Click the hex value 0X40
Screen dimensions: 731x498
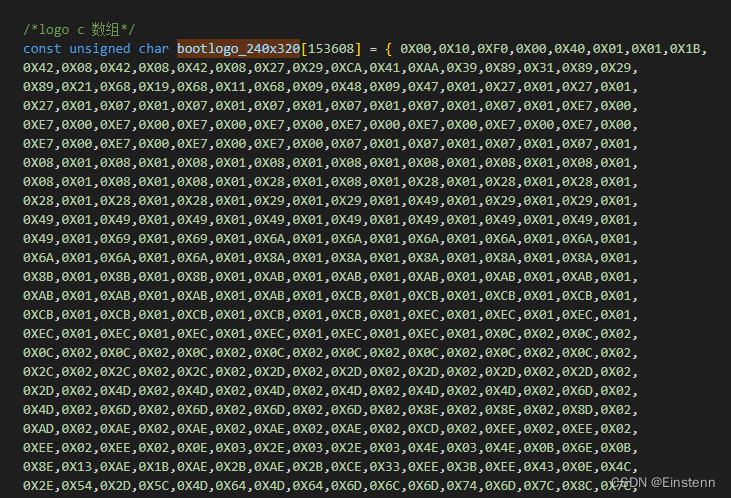[x=569, y=49]
